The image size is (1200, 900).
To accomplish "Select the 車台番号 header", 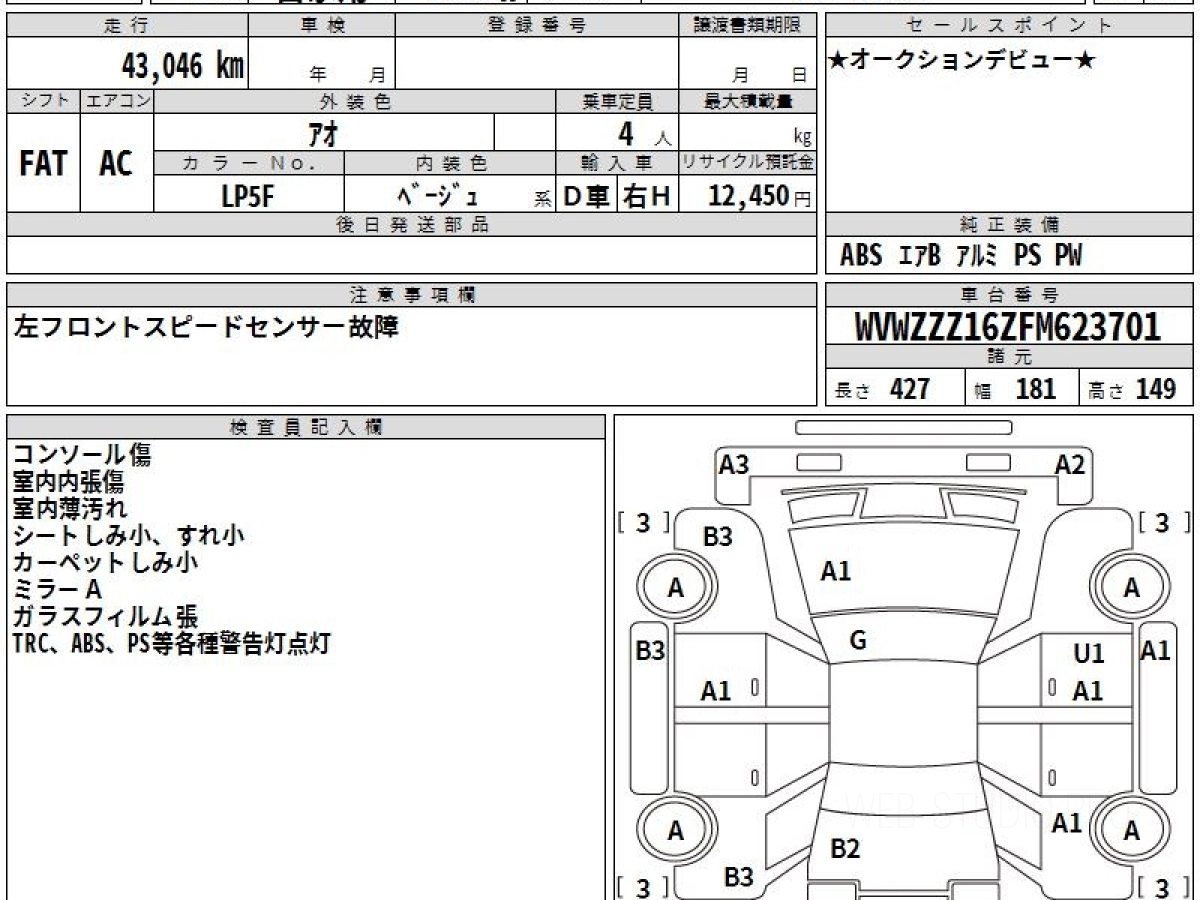I will tap(1009, 295).
